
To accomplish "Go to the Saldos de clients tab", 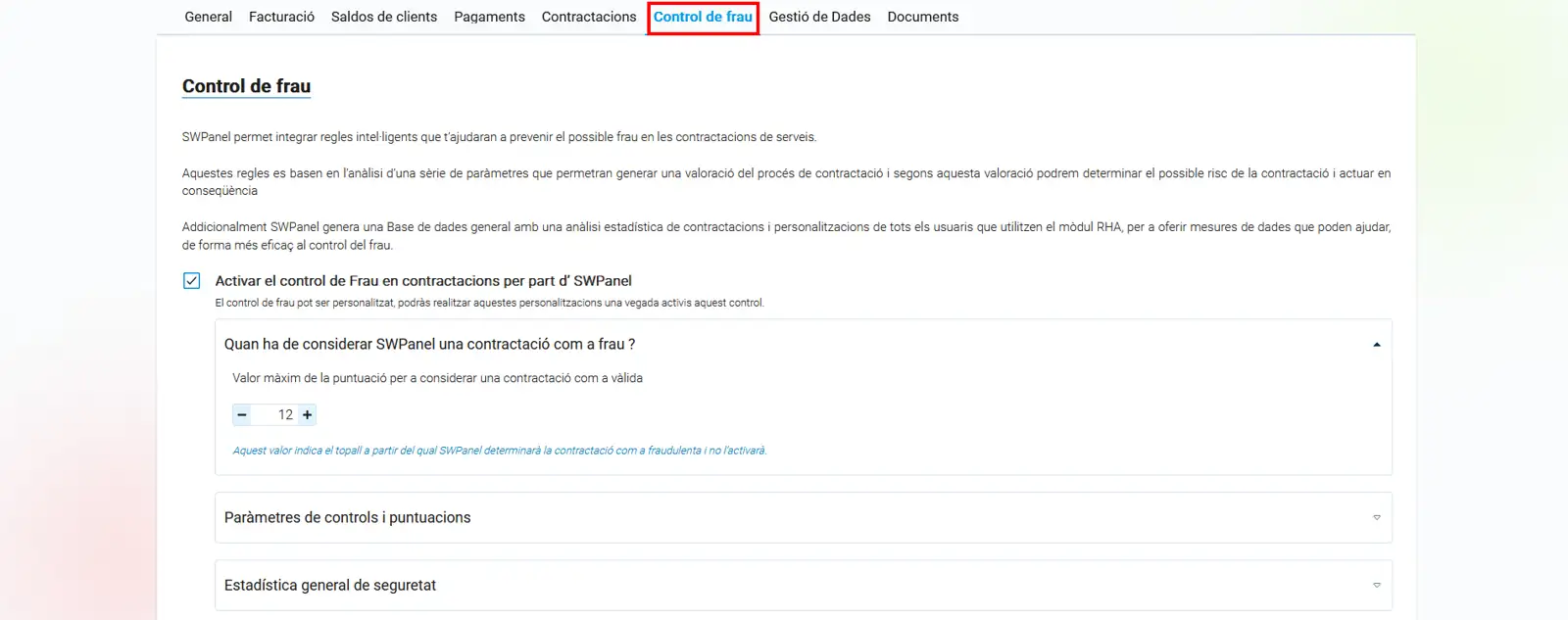I will pyautogui.click(x=384, y=17).
